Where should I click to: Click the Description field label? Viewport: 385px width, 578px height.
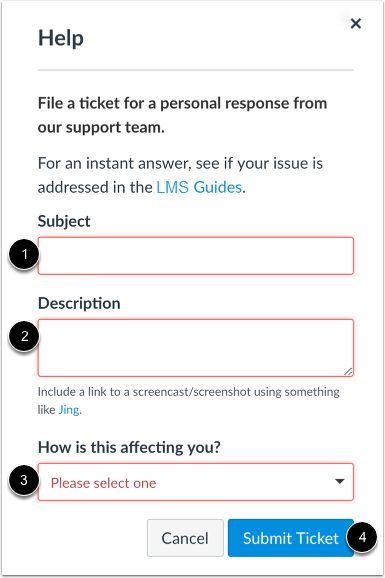(x=79, y=303)
